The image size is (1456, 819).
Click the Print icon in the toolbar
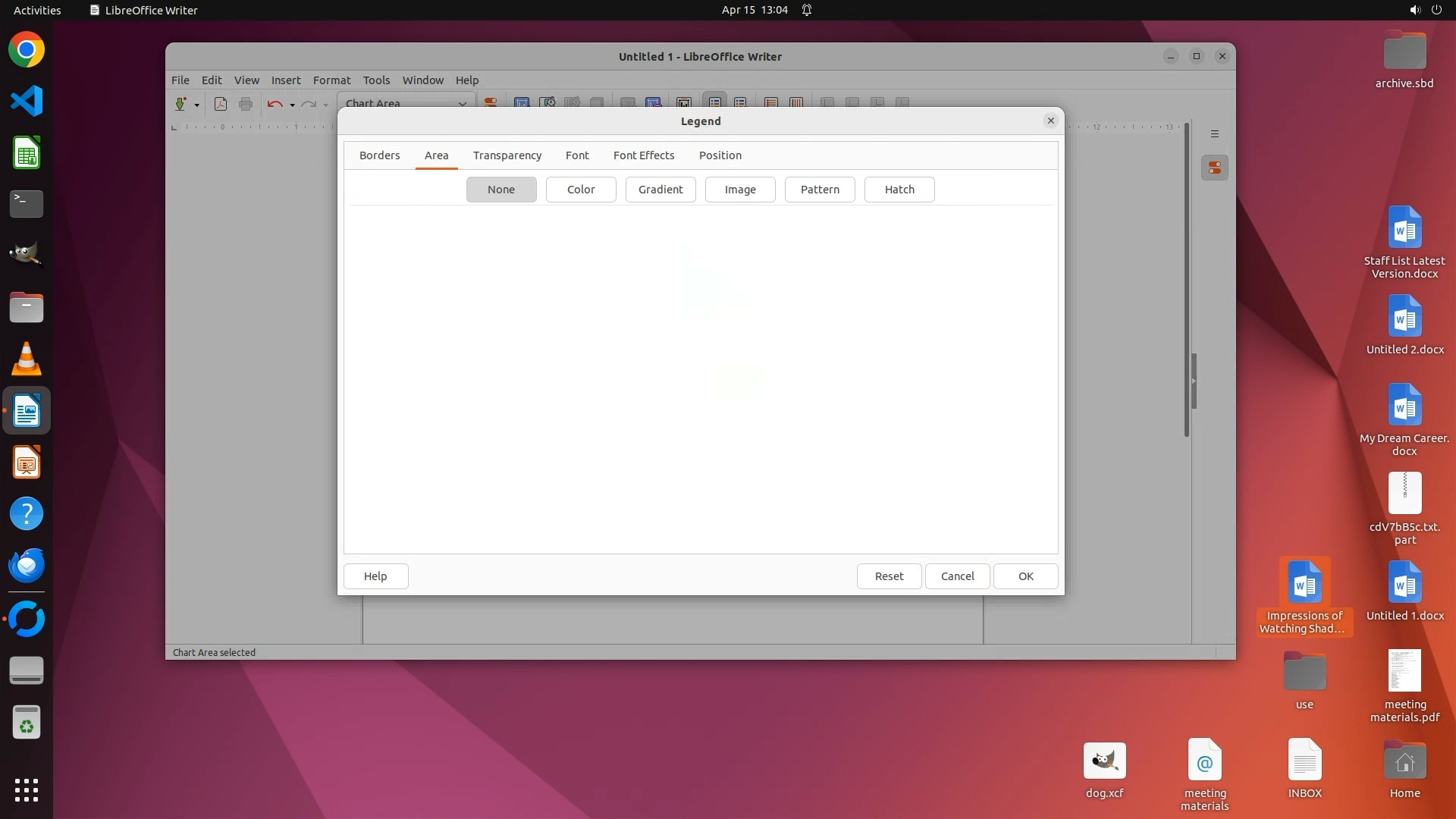pos(246,104)
